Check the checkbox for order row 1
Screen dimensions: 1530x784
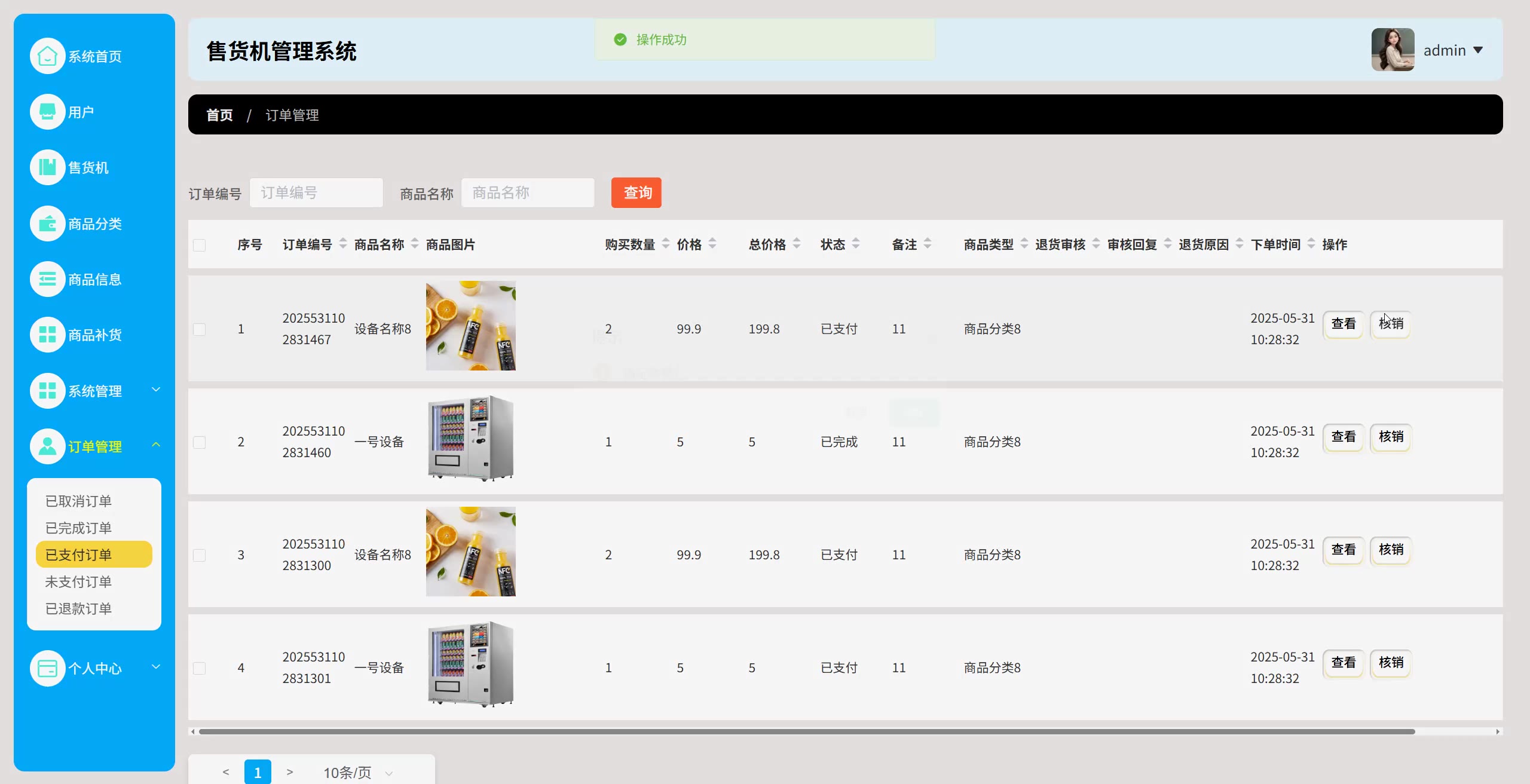[x=200, y=329]
